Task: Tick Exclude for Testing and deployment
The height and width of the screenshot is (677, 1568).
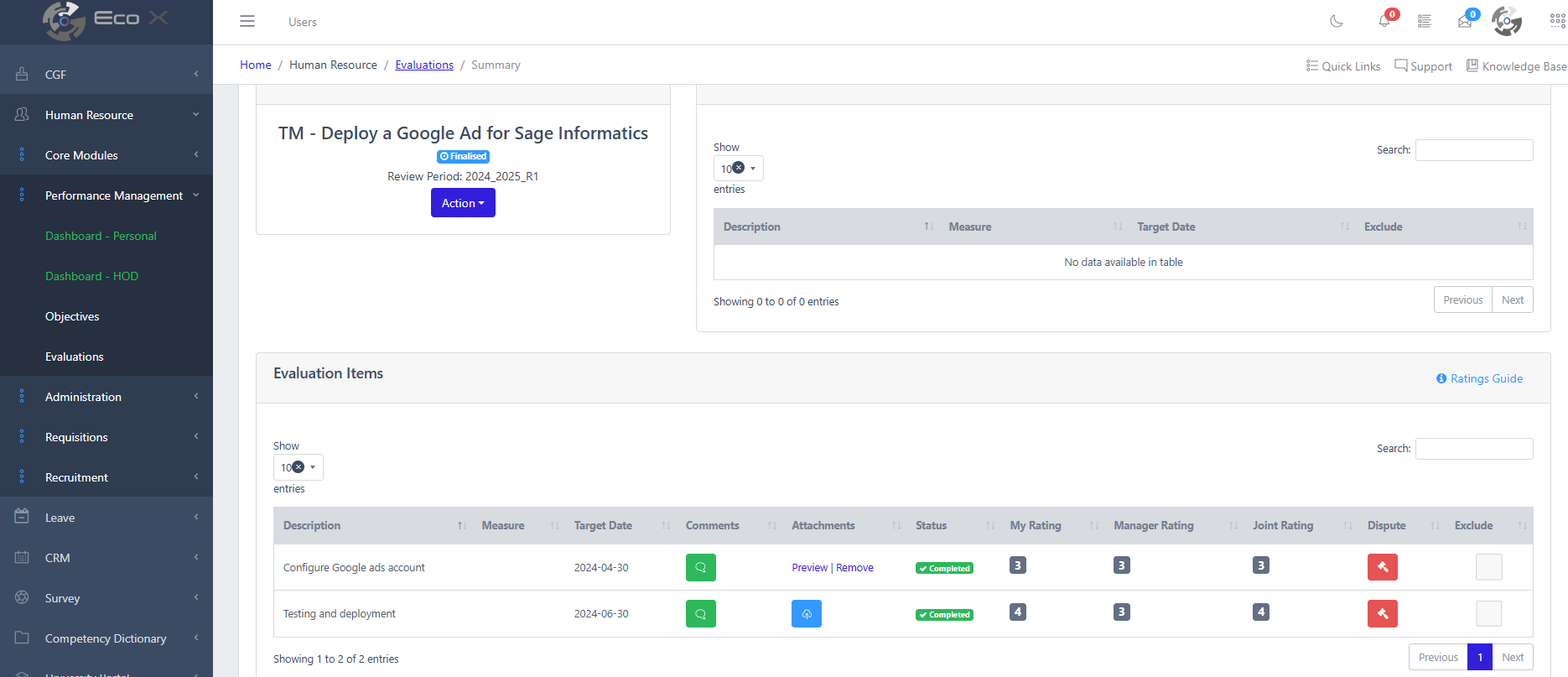Action: [1489, 613]
